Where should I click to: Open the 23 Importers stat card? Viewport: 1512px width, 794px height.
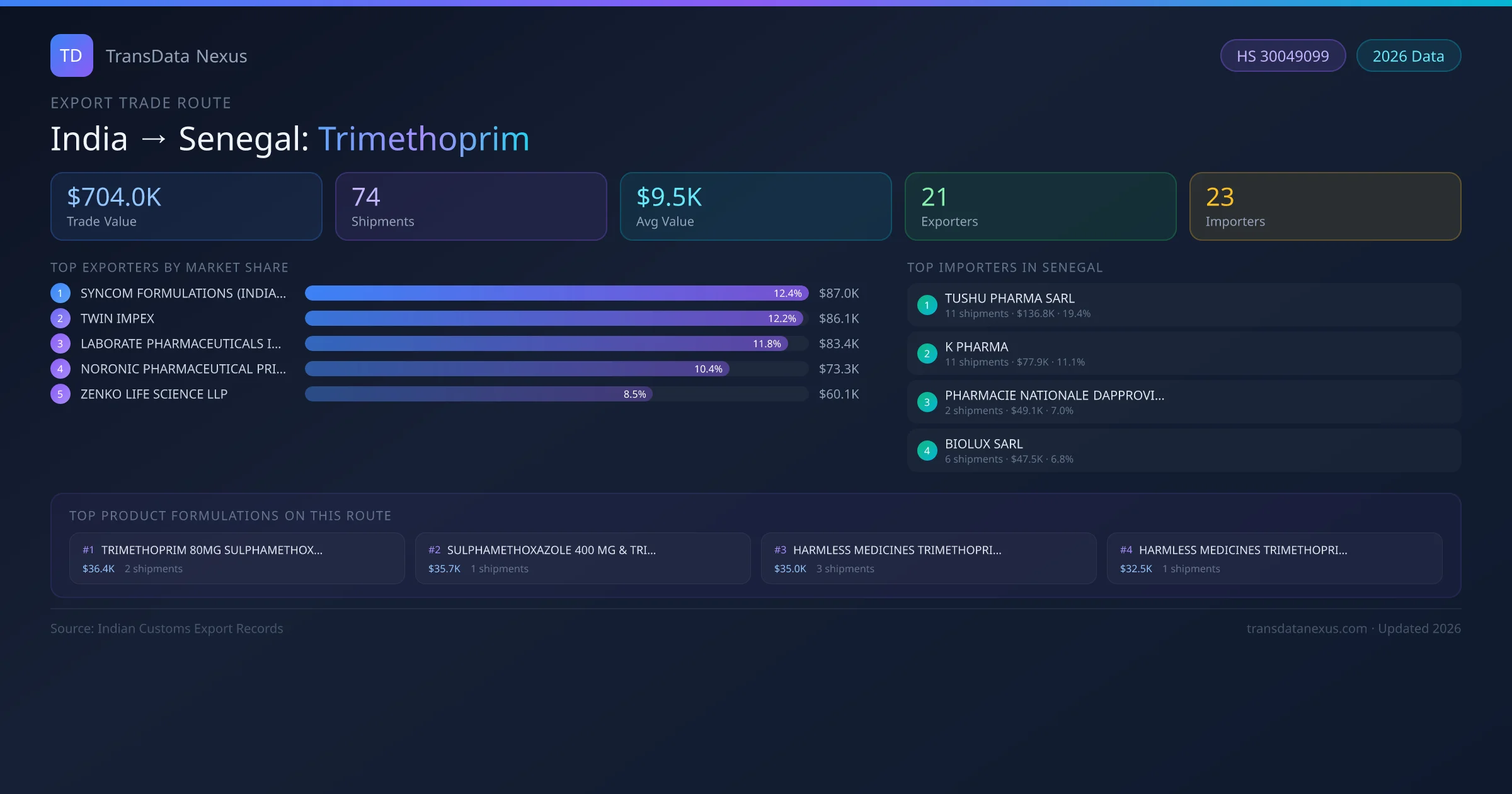coord(1325,206)
